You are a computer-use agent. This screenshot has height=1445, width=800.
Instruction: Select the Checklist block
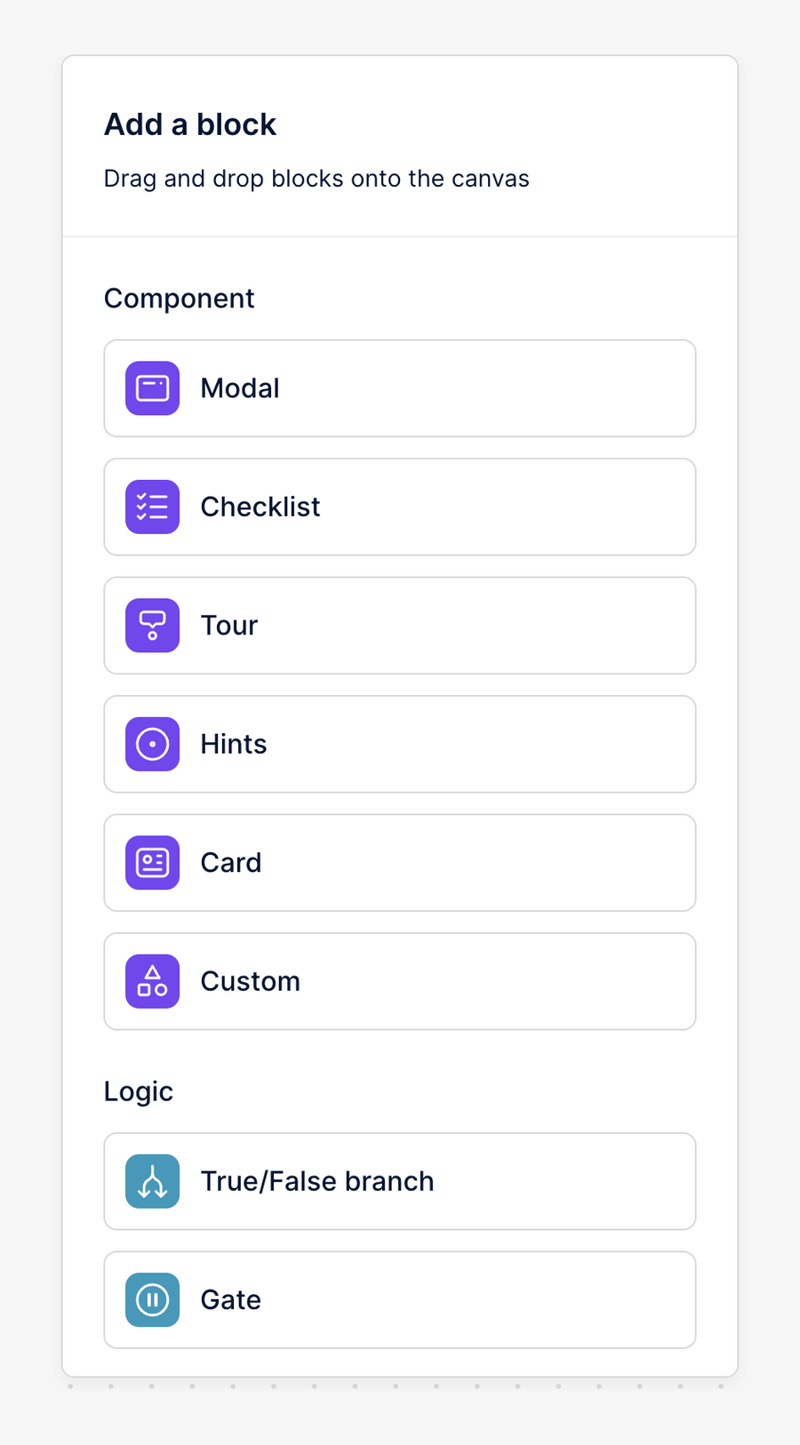point(400,506)
